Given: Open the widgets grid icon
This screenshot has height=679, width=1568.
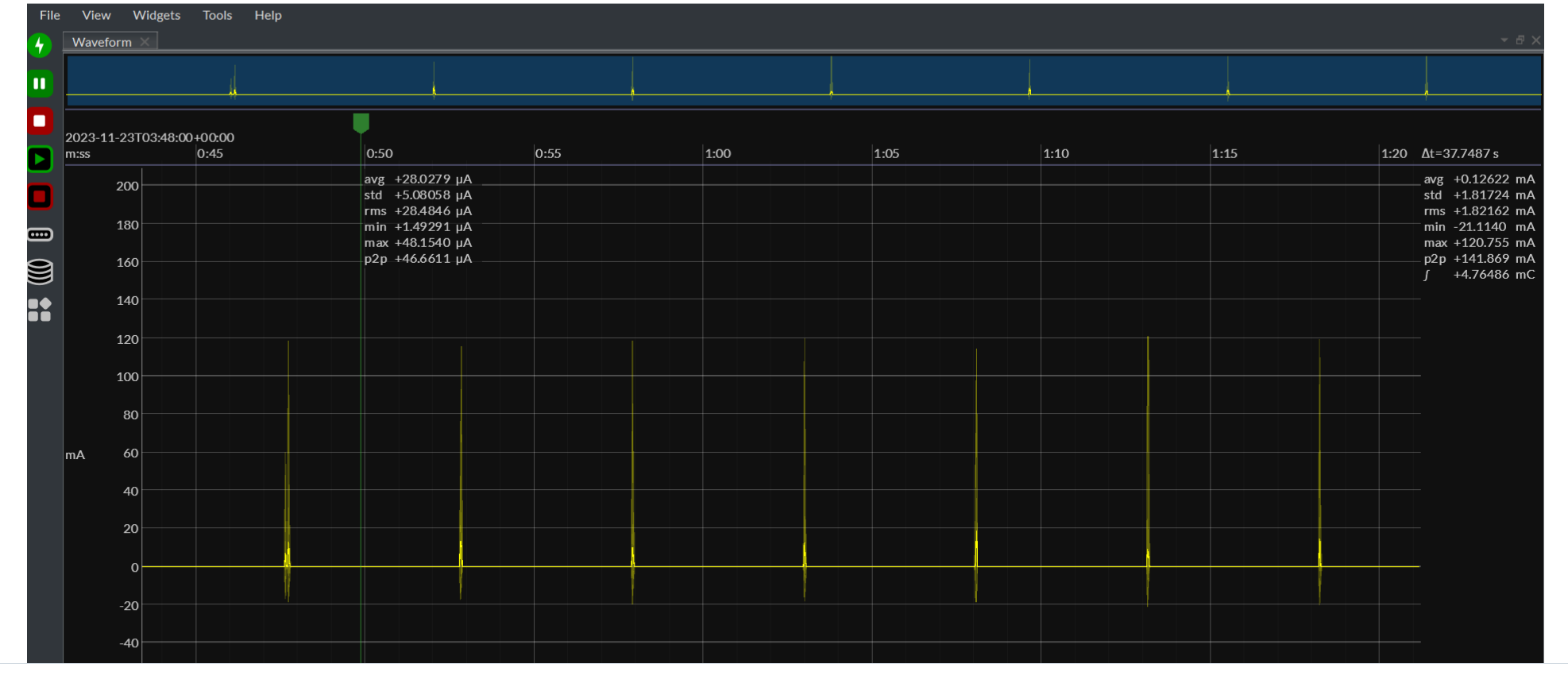Looking at the screenshot, I should coord(40,310).
